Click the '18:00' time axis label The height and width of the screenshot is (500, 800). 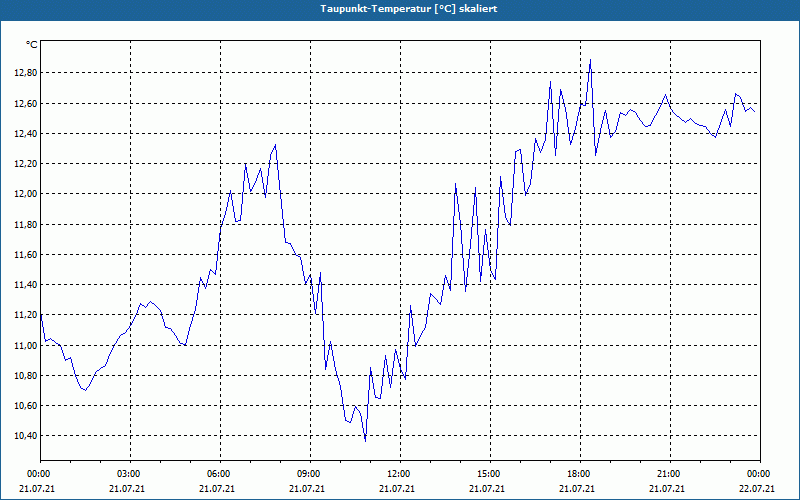(578, 474)
